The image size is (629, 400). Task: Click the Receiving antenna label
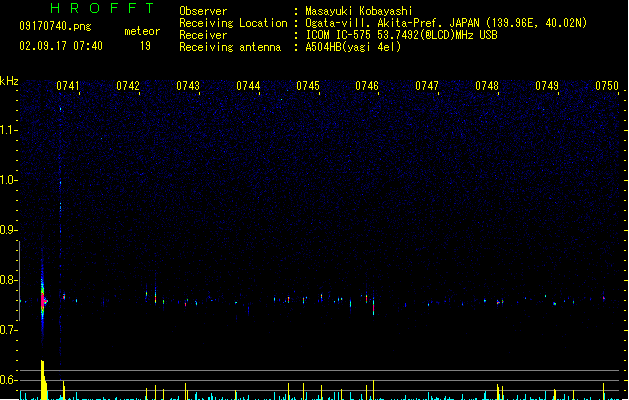coord(230,47)
